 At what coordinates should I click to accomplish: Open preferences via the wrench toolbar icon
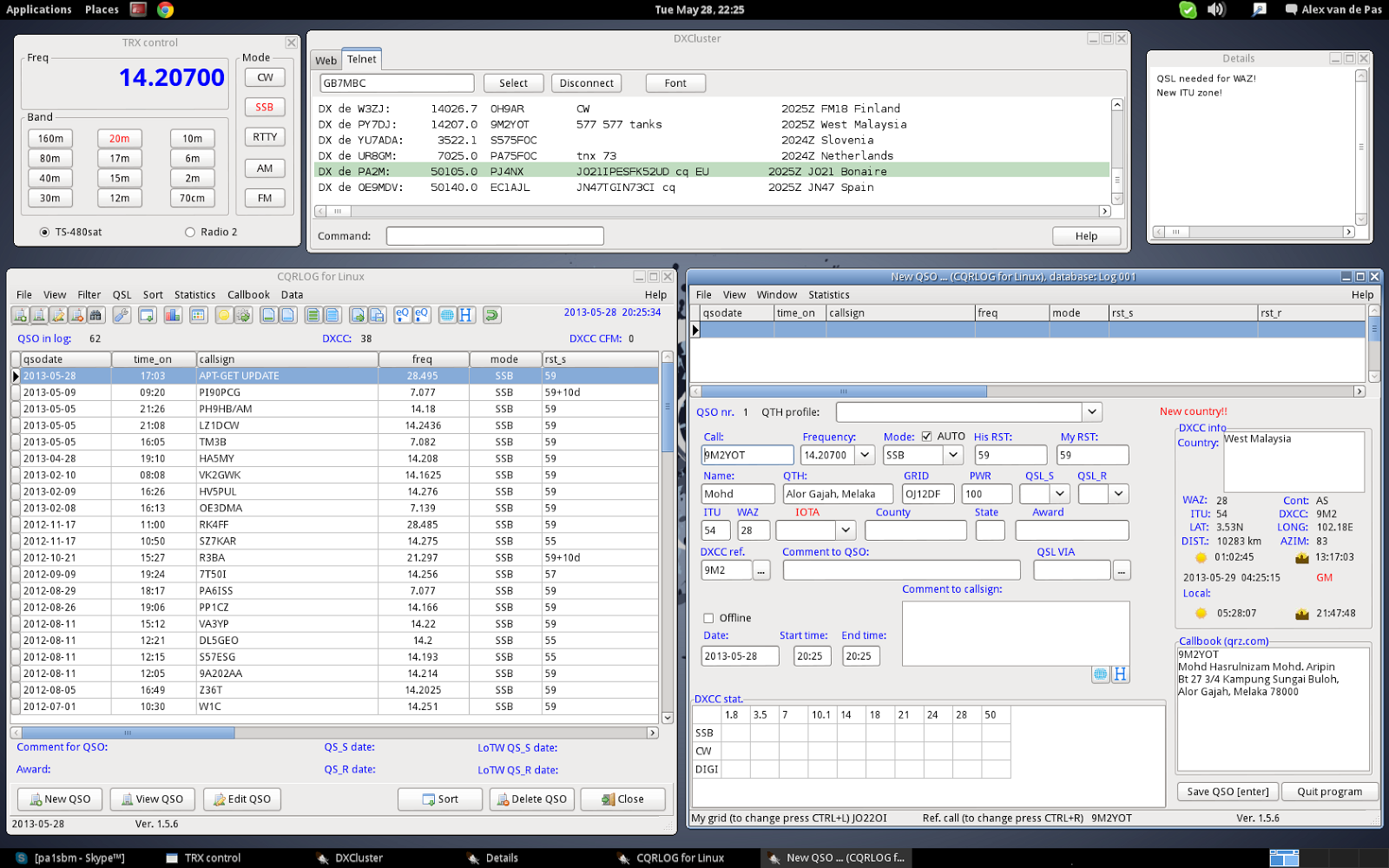coord(122,315)
